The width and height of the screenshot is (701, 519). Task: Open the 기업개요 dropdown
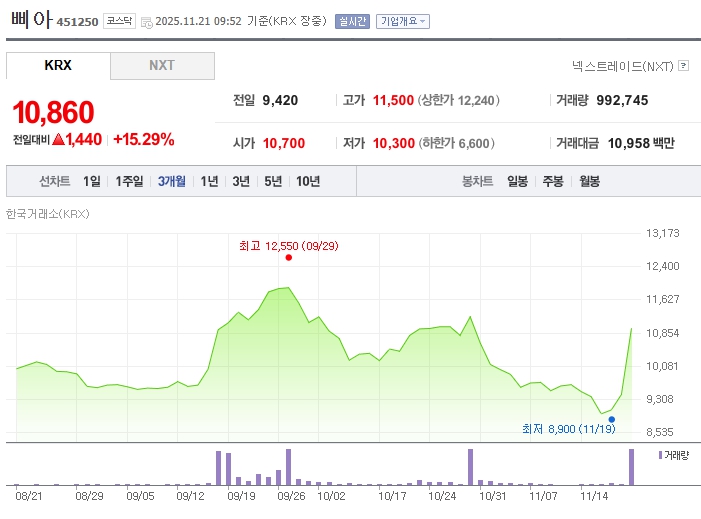(402, 21)
